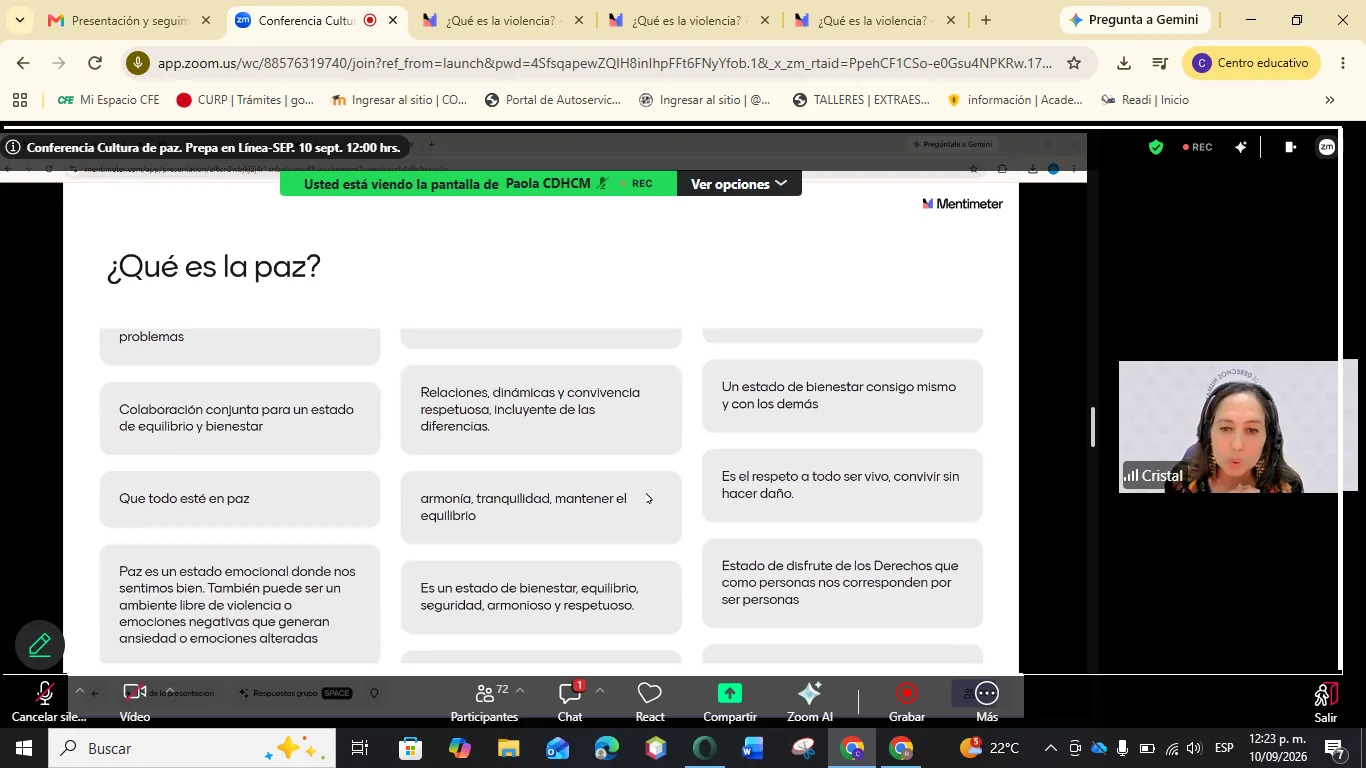The image size is (1366, 768).
Task: Open the Chrome media control icon
Action: (x=1160, y=63)
